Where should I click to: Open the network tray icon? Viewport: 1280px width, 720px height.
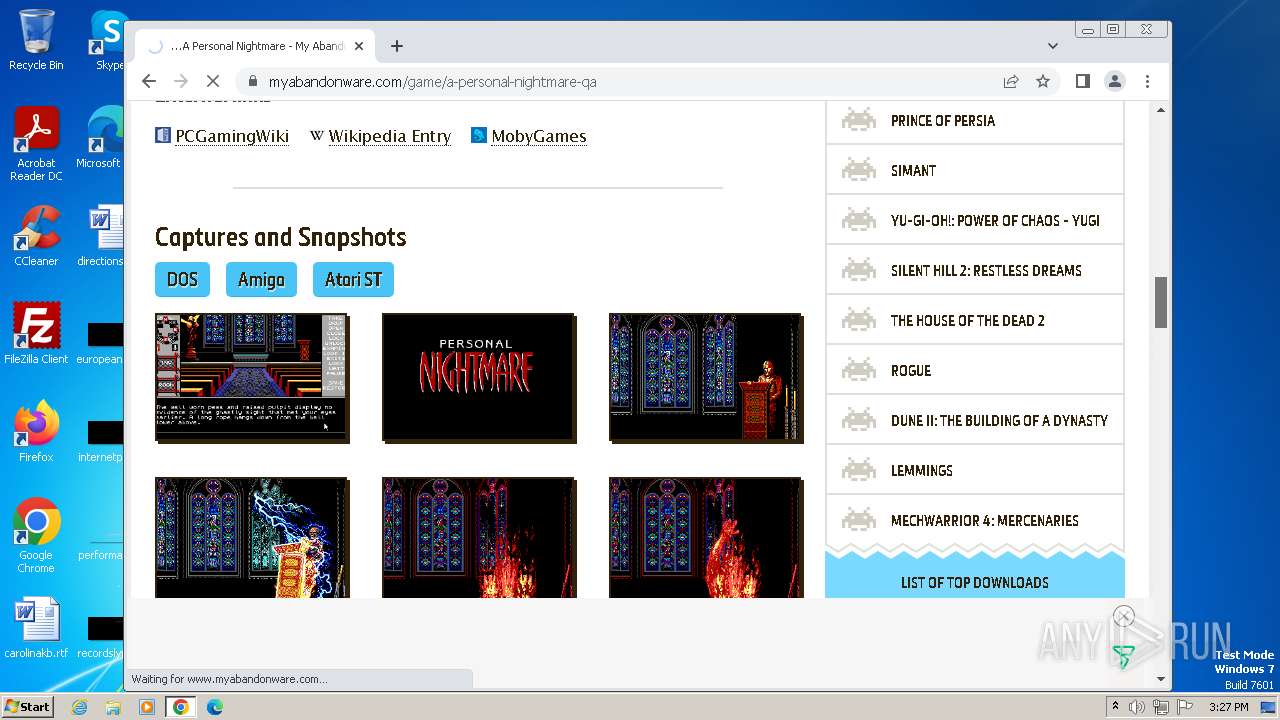tap(1160, 707)
